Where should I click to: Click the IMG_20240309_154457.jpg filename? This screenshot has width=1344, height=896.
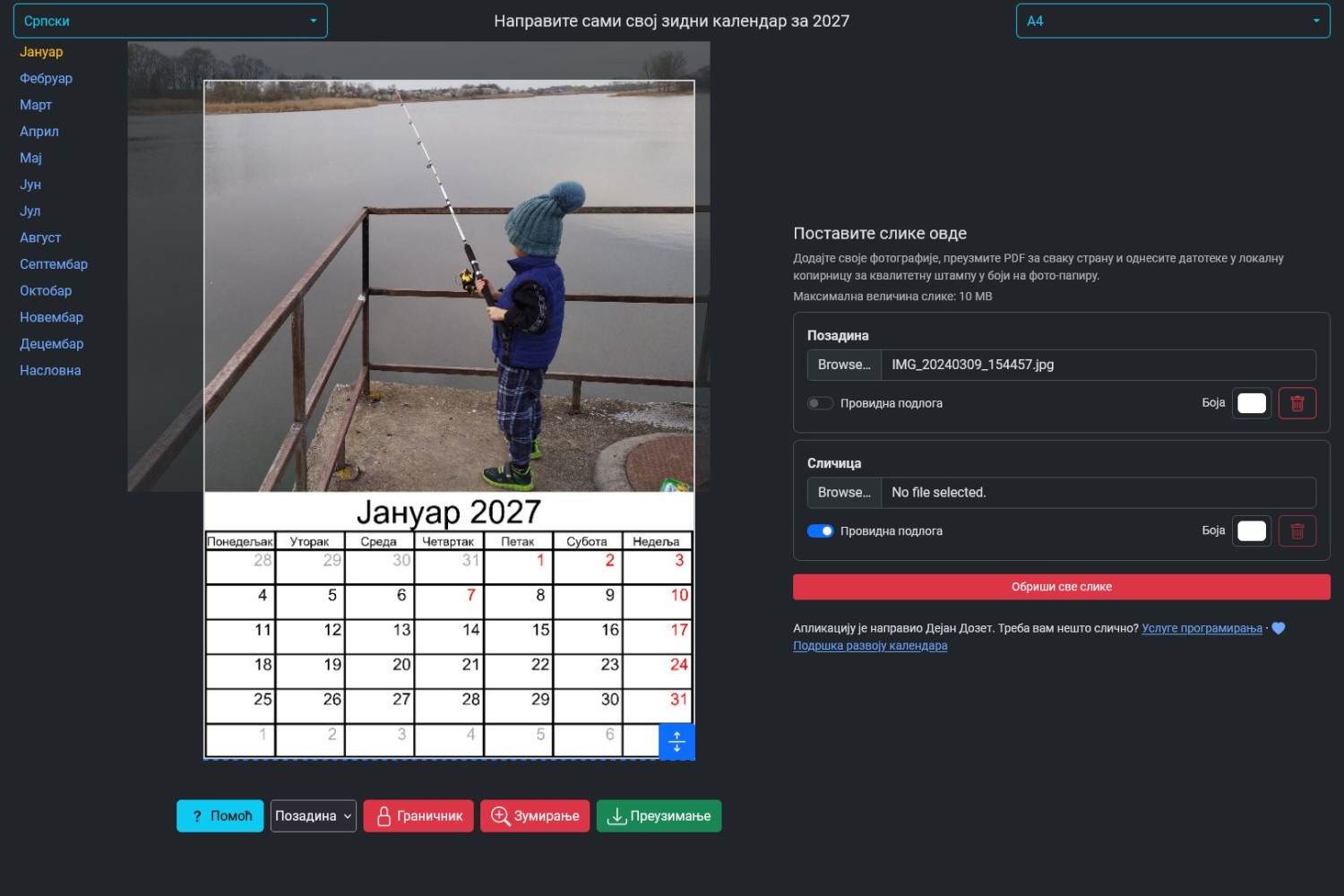click(x=973, y=365)
